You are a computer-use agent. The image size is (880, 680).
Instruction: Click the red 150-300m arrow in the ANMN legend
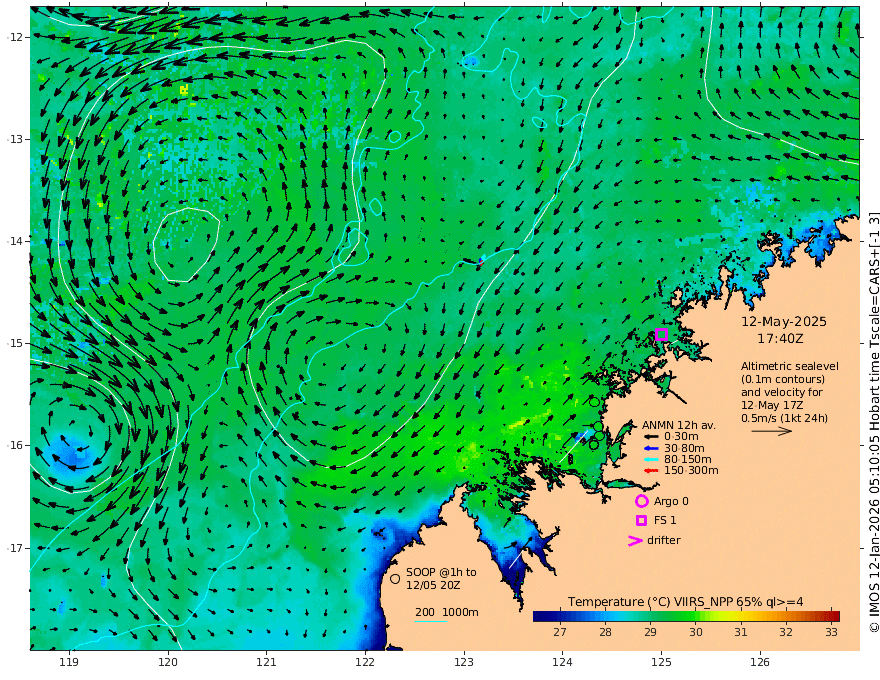650,471
